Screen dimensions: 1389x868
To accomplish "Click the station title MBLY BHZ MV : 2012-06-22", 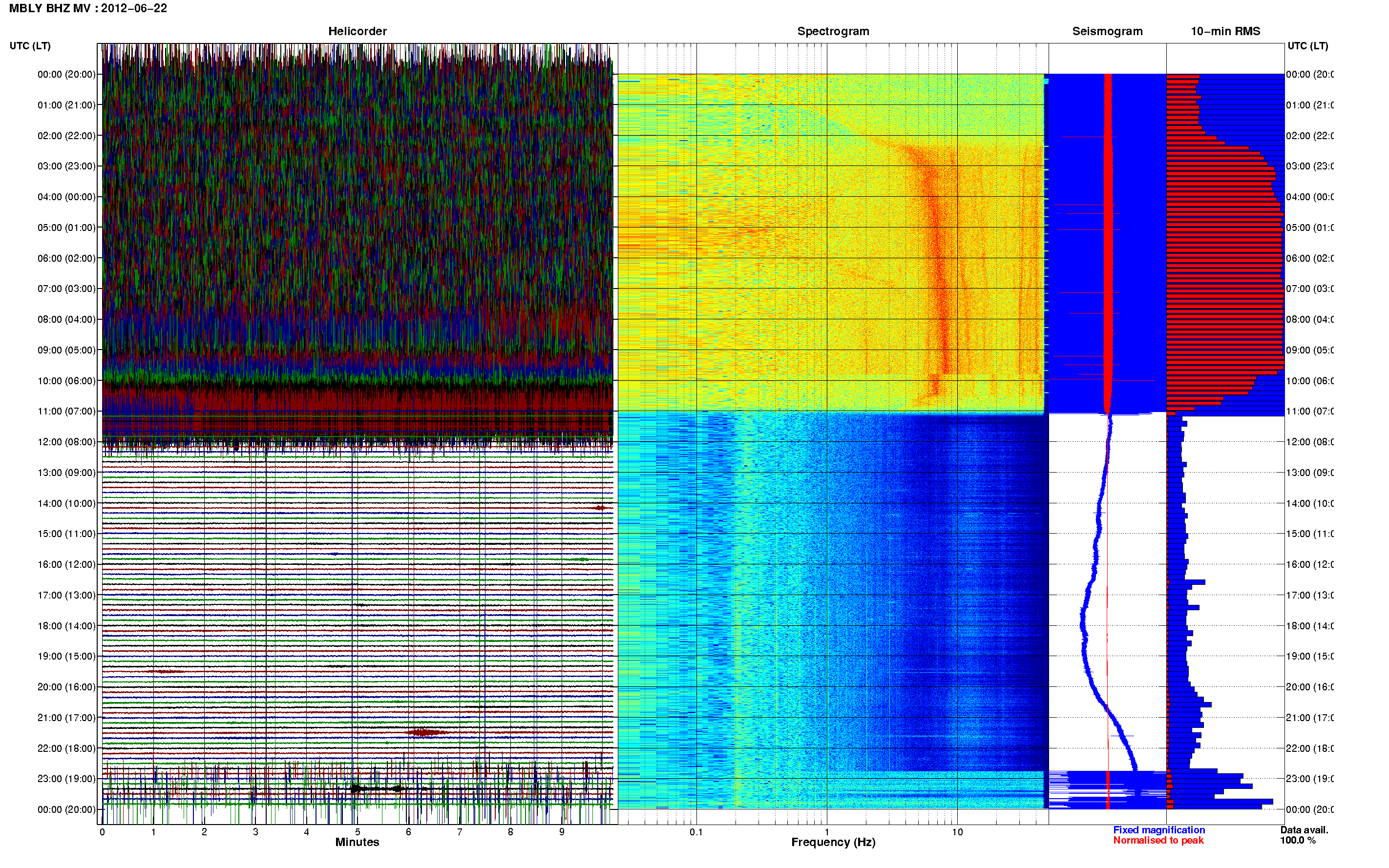I will 88,8.
